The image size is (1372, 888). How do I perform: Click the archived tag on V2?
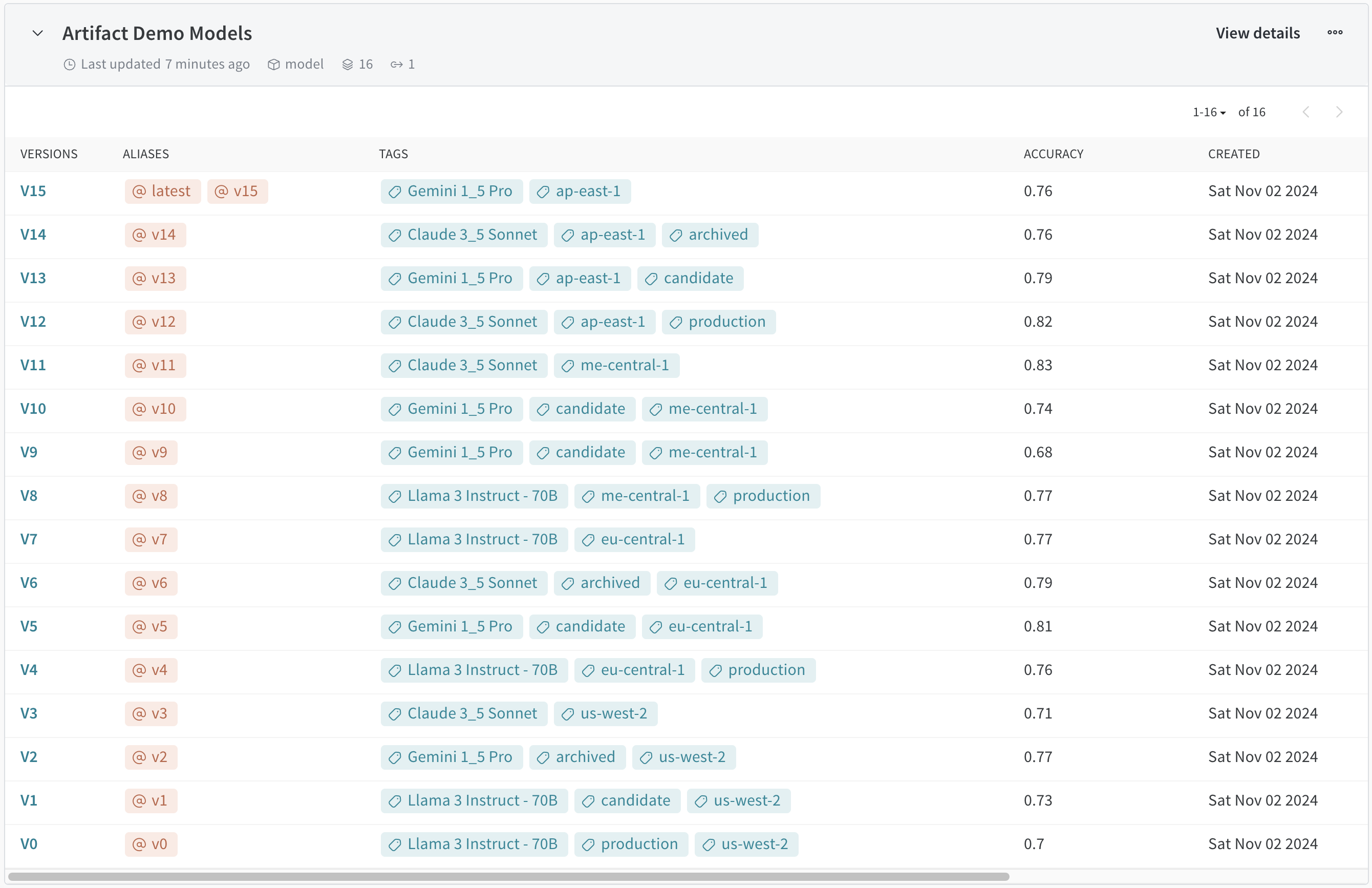577,757
